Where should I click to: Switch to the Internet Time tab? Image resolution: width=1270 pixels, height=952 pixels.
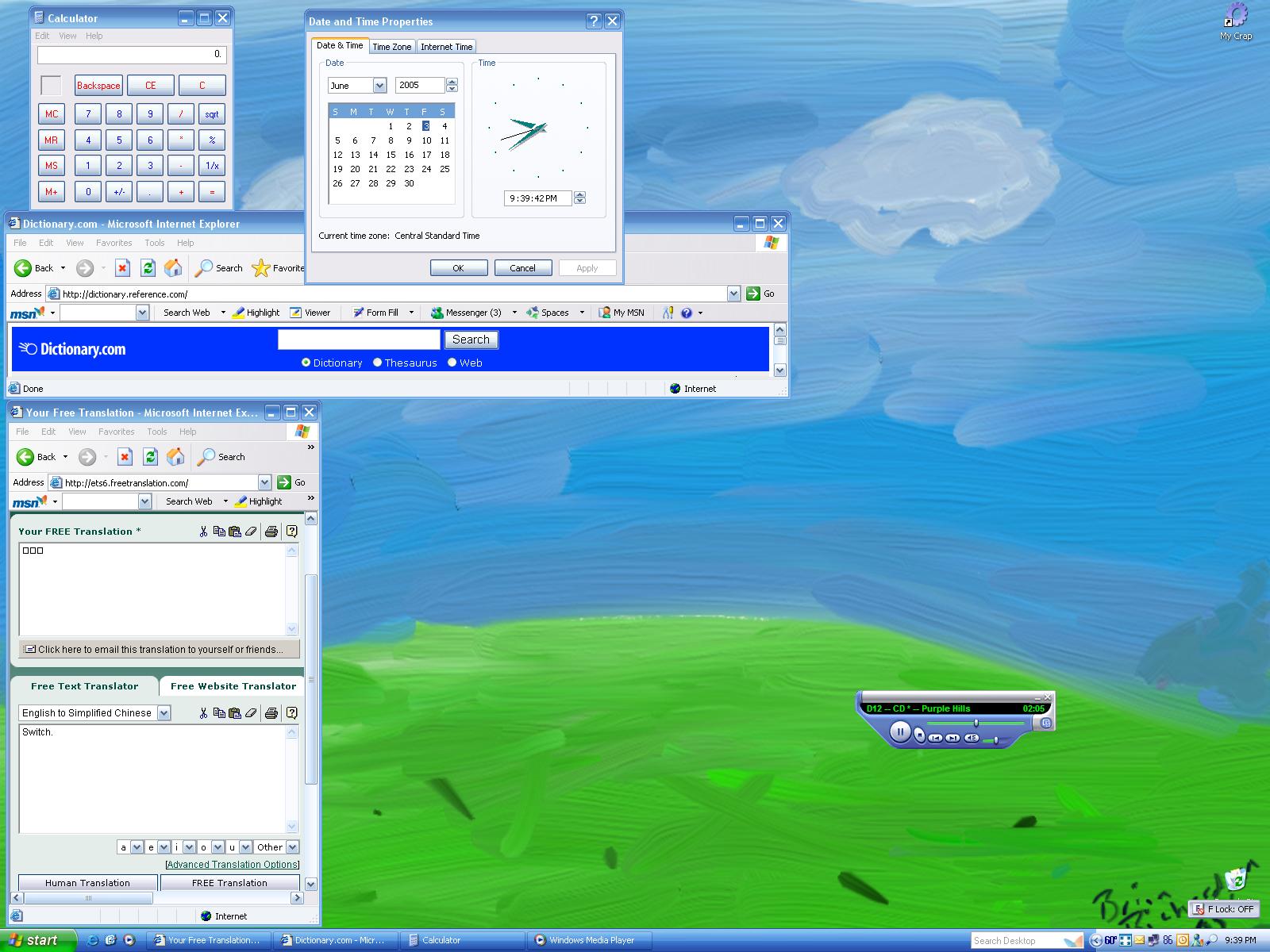447,47
